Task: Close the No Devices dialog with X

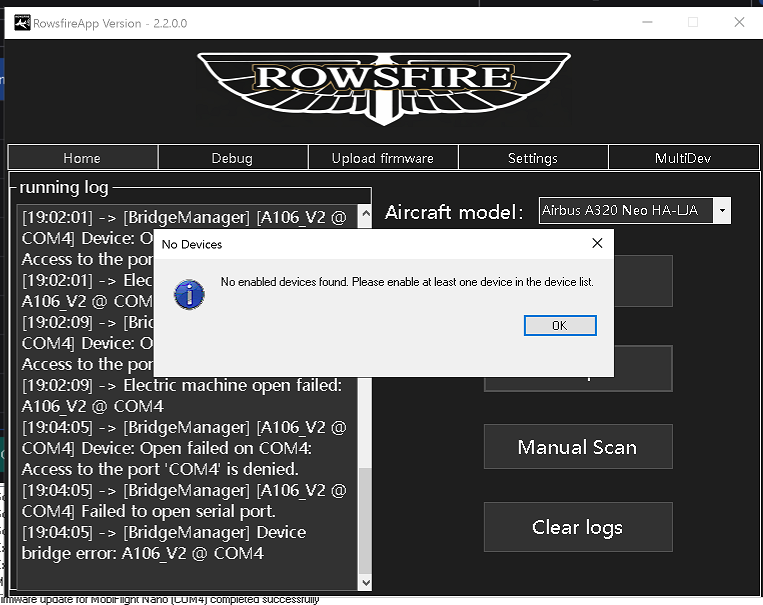Action: (x=597, y=243)
